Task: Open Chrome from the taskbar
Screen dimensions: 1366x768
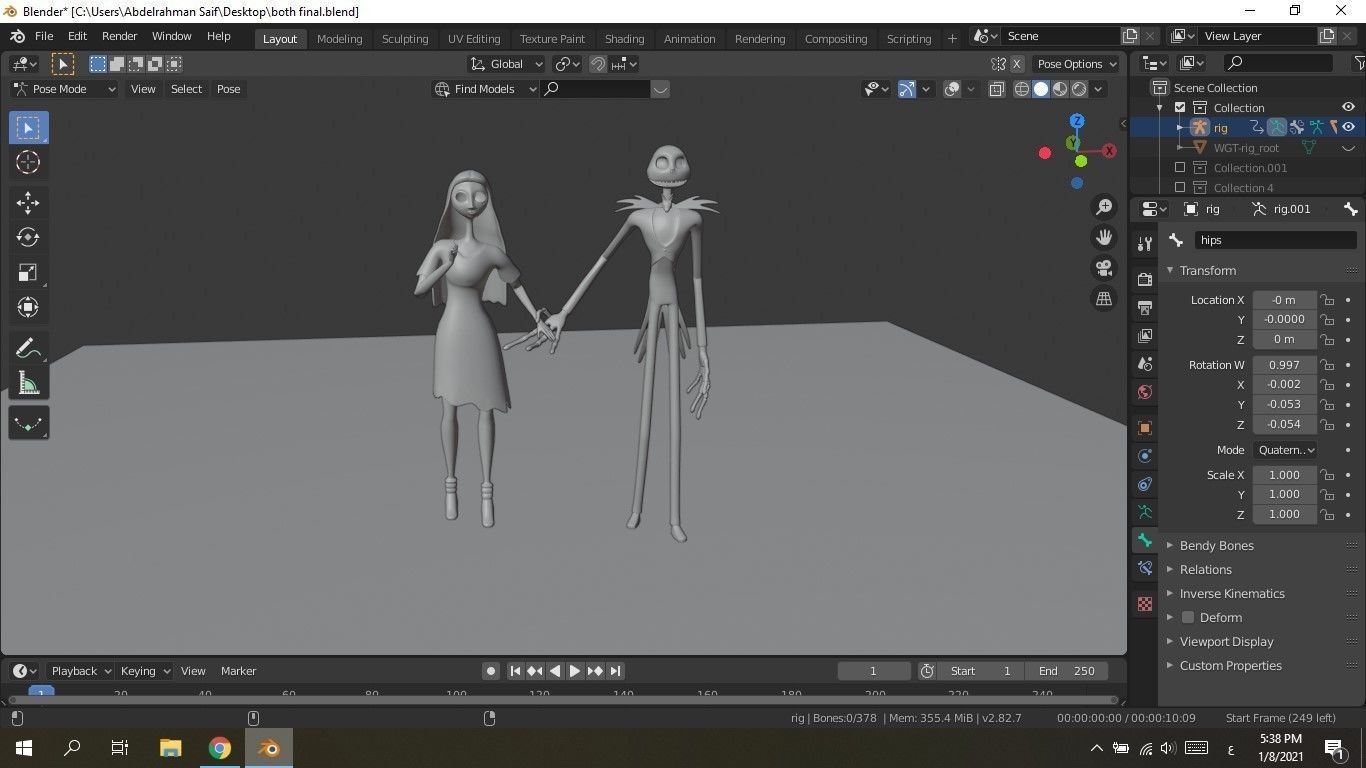Action: [220, 748]
